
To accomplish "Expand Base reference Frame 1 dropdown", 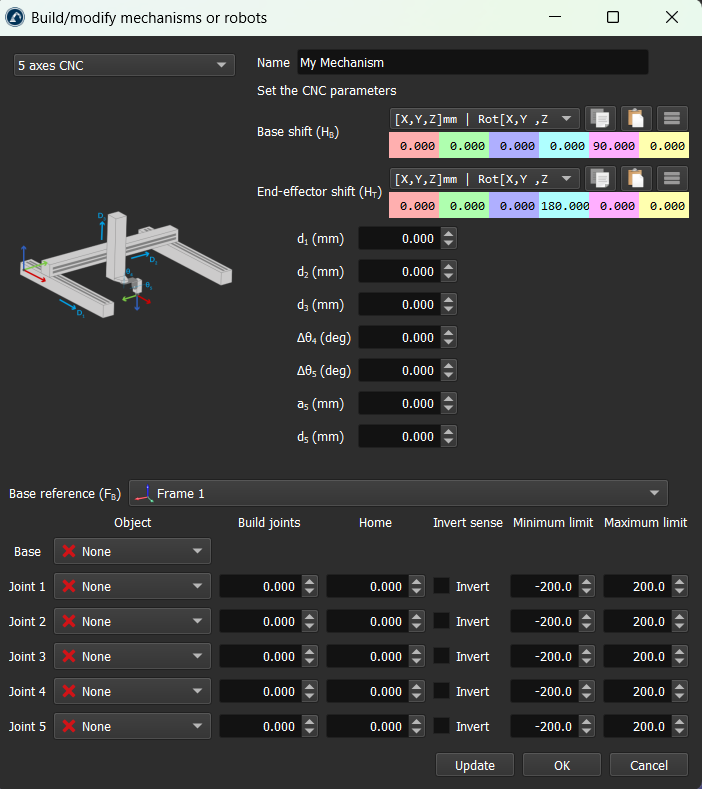I will pos(398,493).
